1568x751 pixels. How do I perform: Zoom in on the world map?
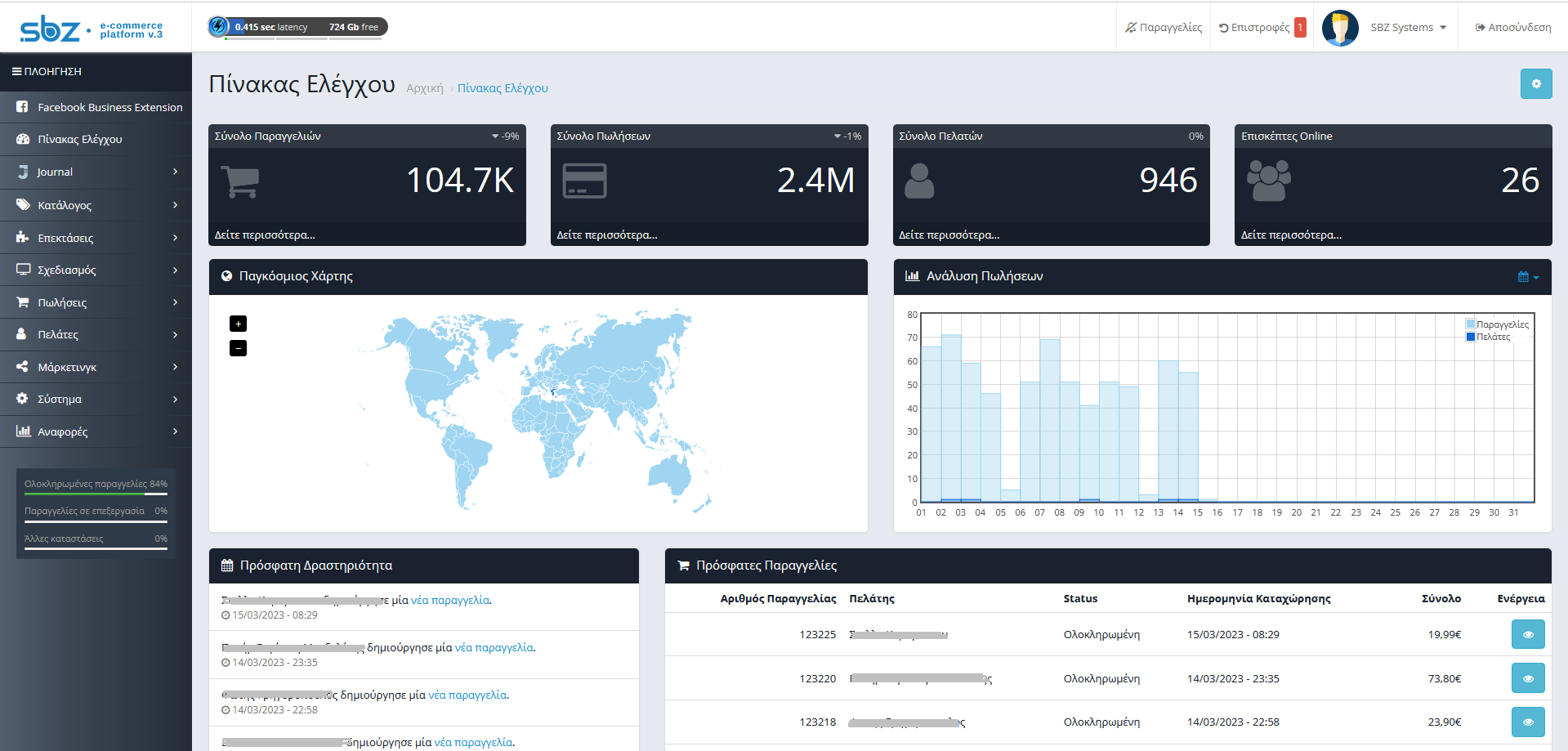click(x=238, y=324)
